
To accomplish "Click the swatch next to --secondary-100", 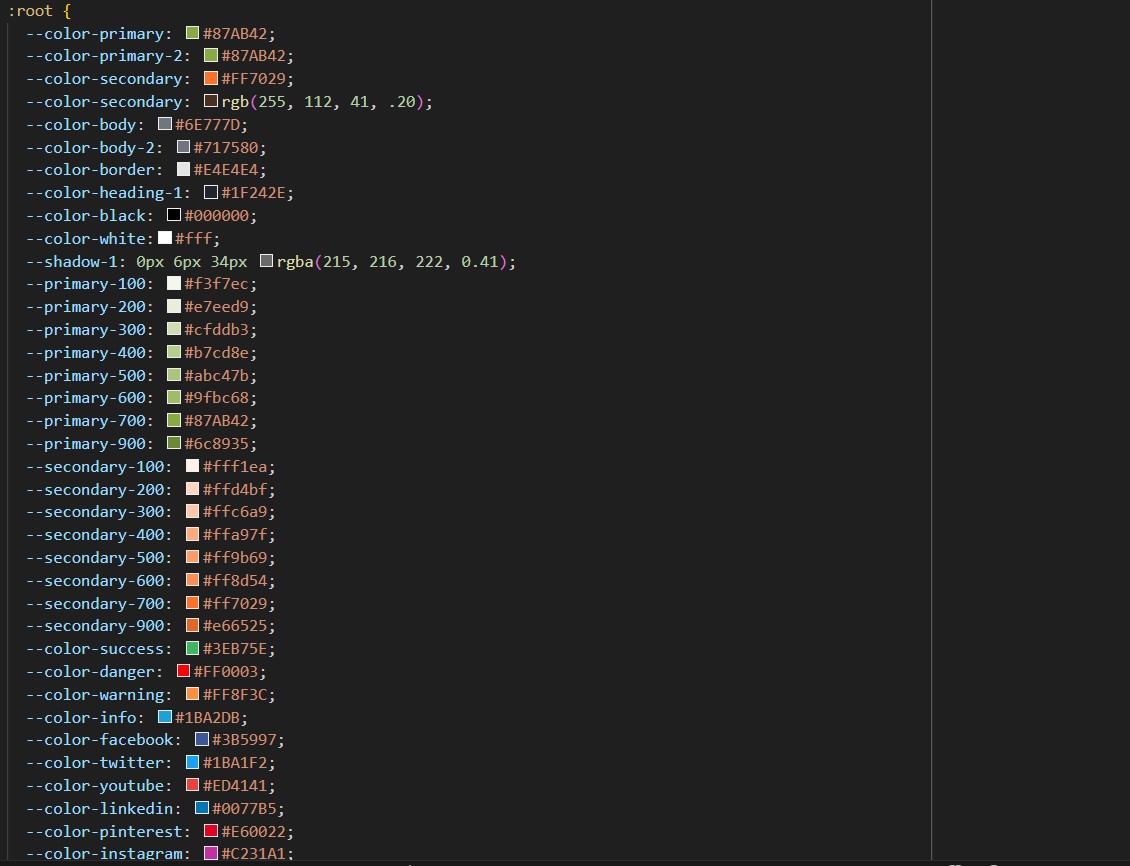I will [x=191, y=465].
